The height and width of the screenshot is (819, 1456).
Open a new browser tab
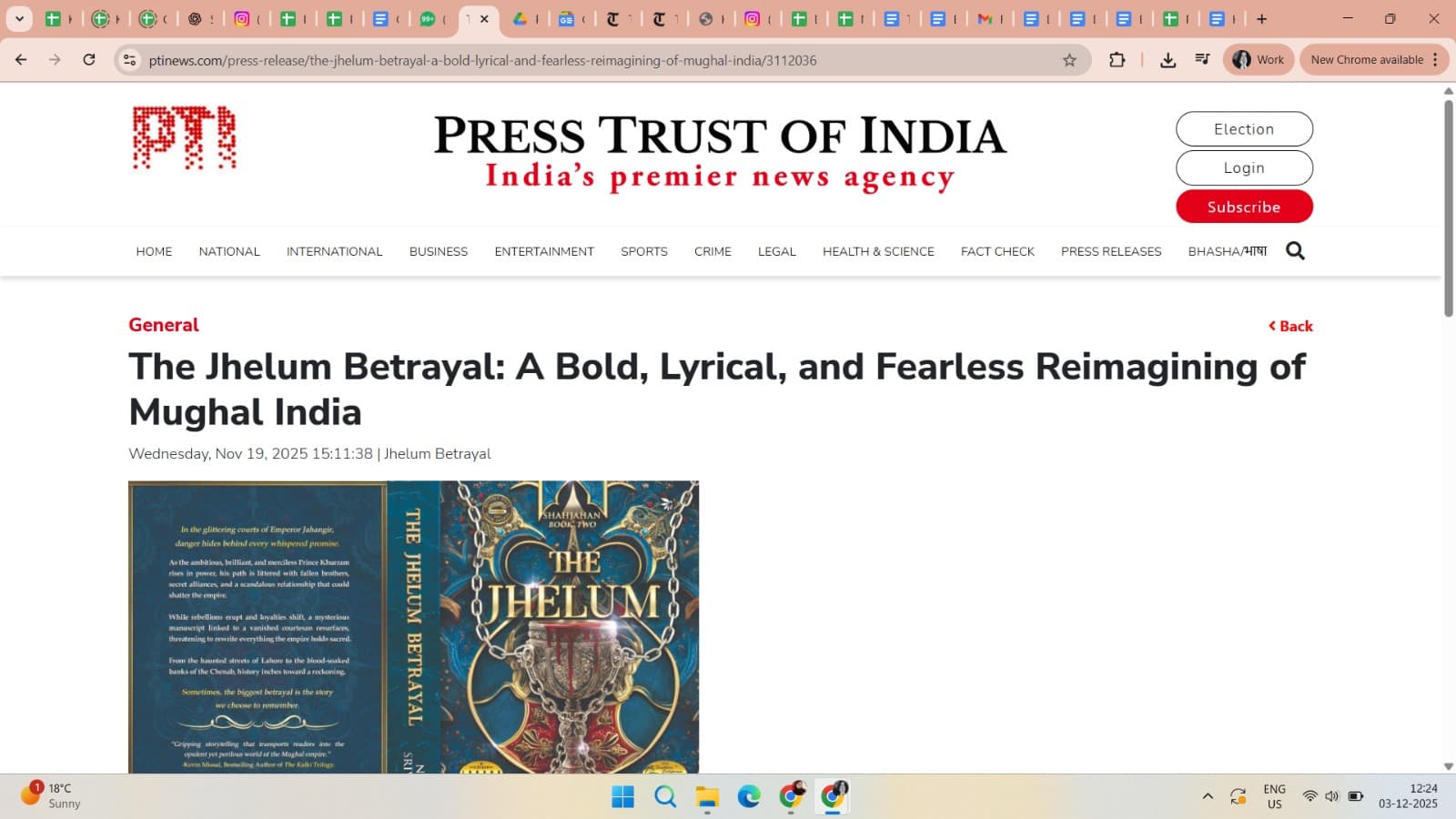point(1261,19)
